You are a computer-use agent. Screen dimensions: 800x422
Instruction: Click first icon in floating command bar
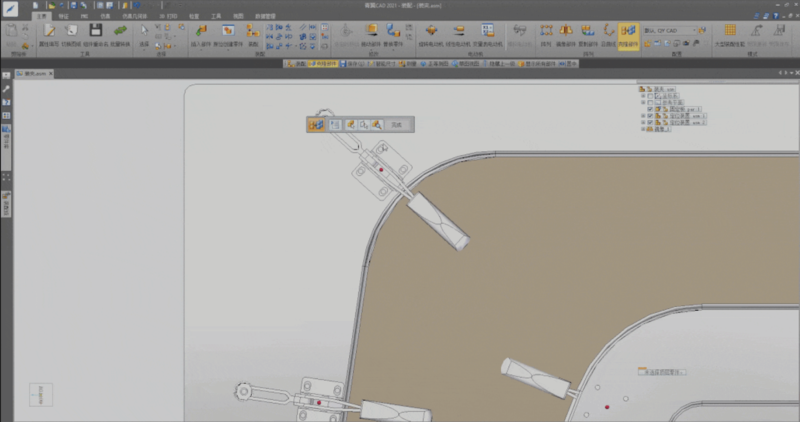click(x=316, y=124)
